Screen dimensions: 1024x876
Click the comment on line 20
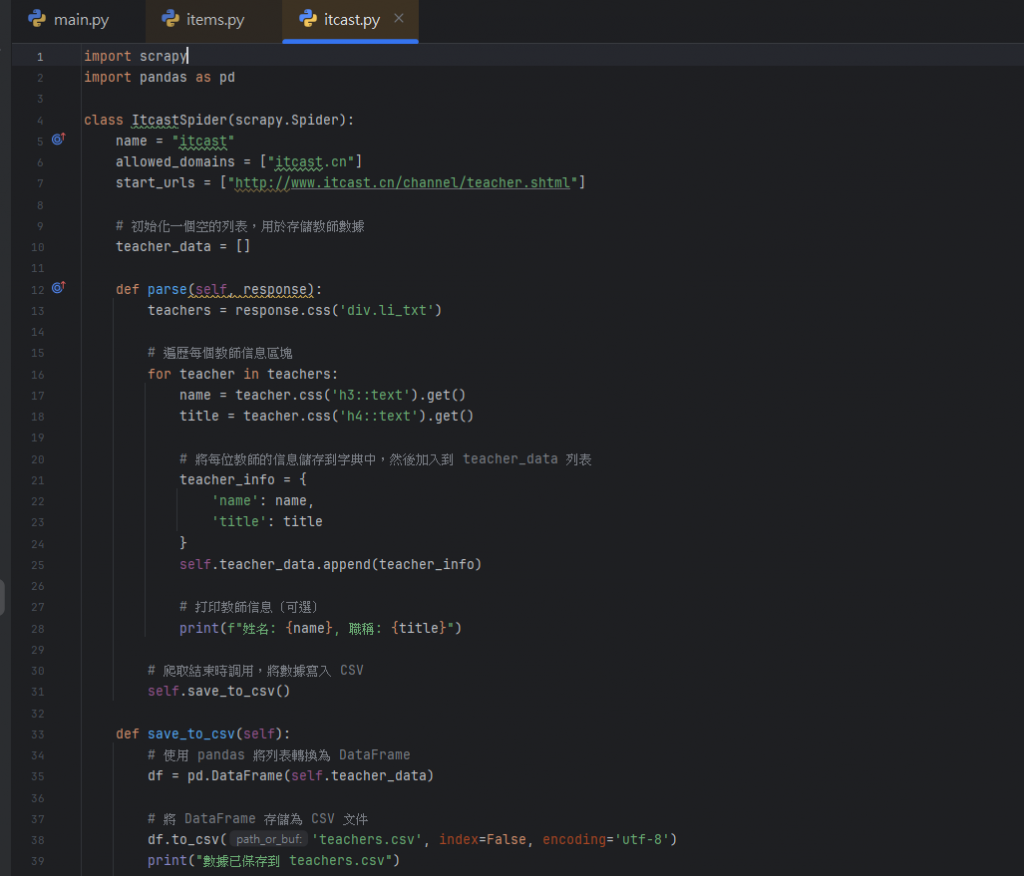click(x=385, y=459)
